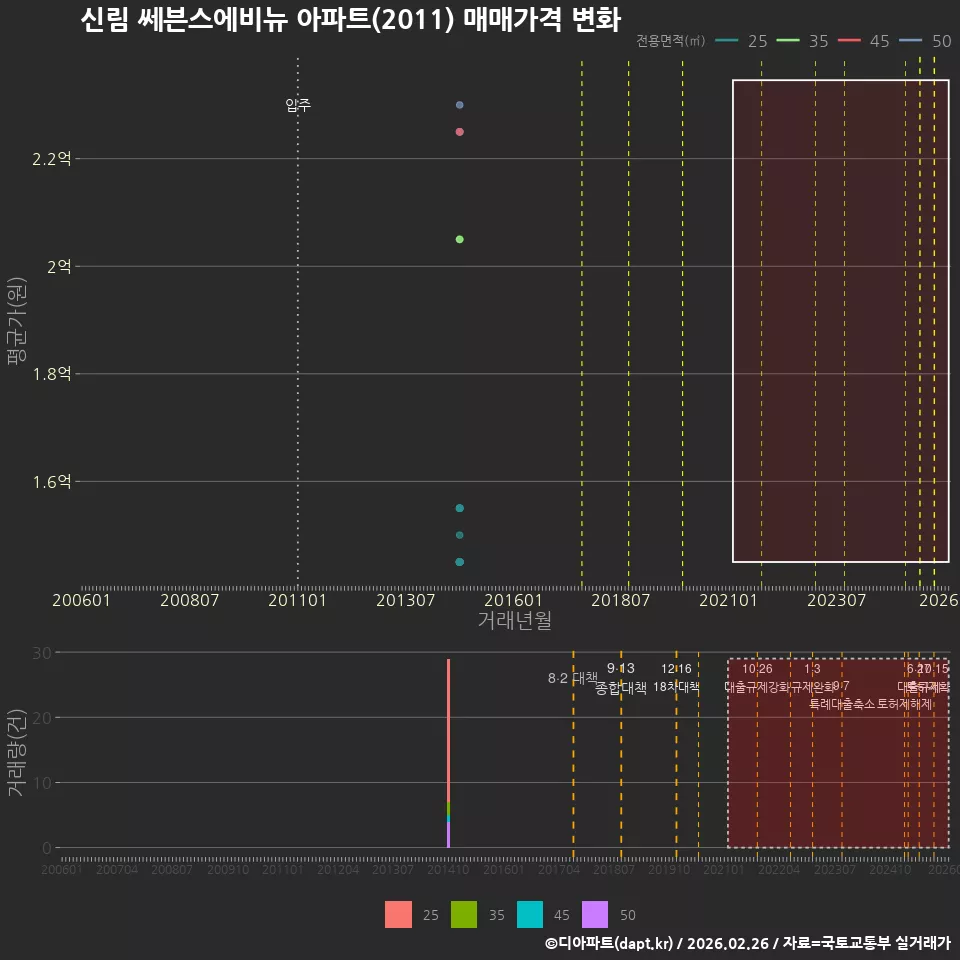Image resolution: width=960 pixels, height=960 pixels.
Task: Click '201704' on the volume chart x-axis
Action: 559,869
